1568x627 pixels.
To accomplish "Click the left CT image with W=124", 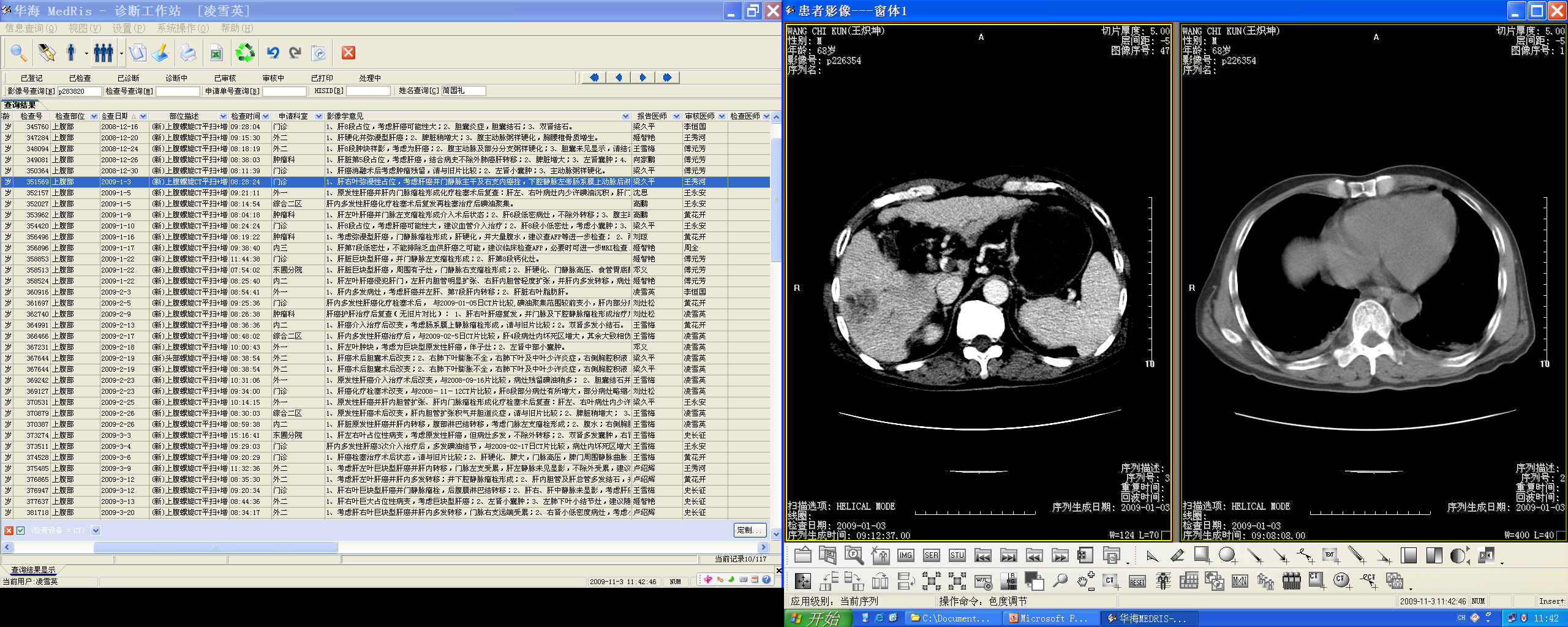I will click(x=979, y=283).
